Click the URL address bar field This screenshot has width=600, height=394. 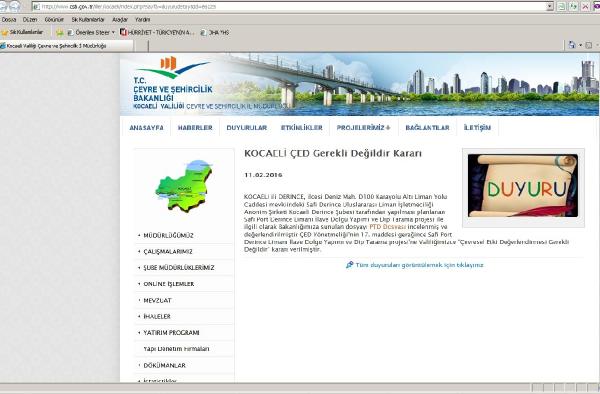pos(290,7)
